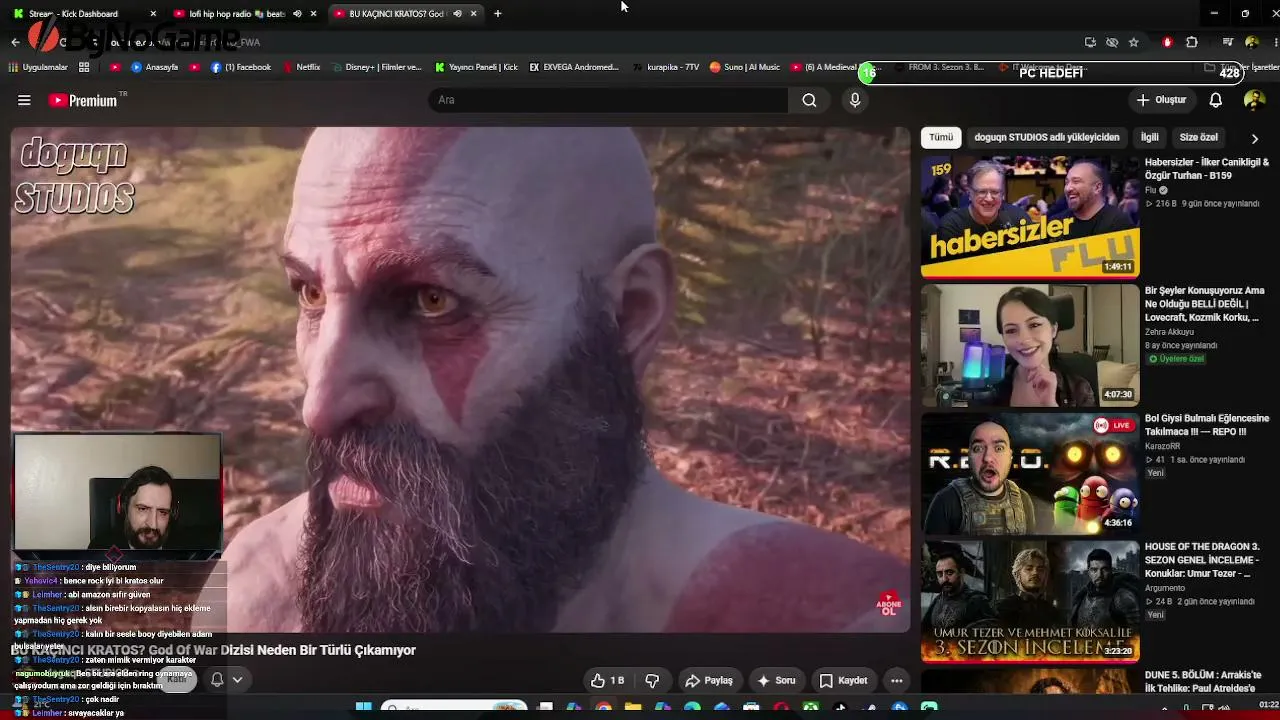
Task: Click the crossed-eye icon in address bar
Action: pyautogui.click(x=1112, y=42)
